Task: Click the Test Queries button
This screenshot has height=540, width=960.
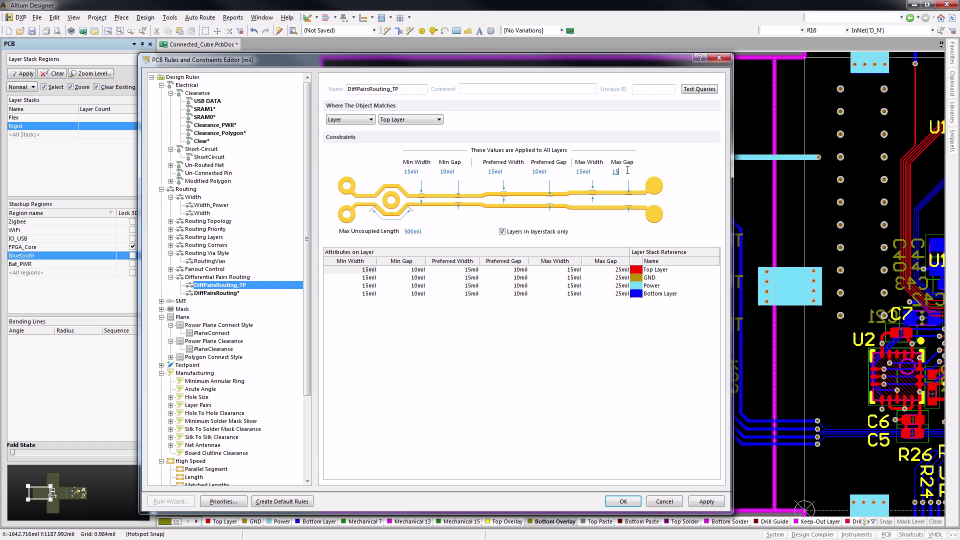Action: (x=699, y=89)
